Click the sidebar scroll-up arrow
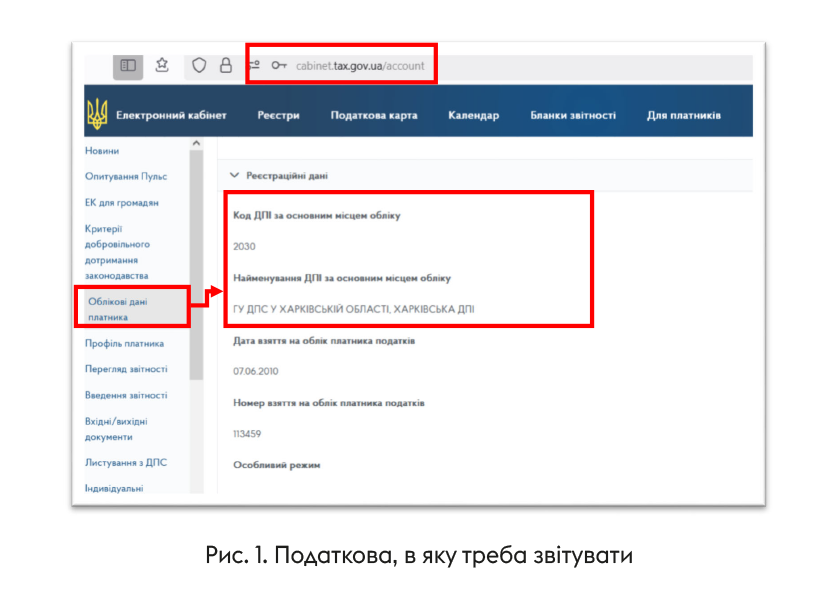 (196, 143)
